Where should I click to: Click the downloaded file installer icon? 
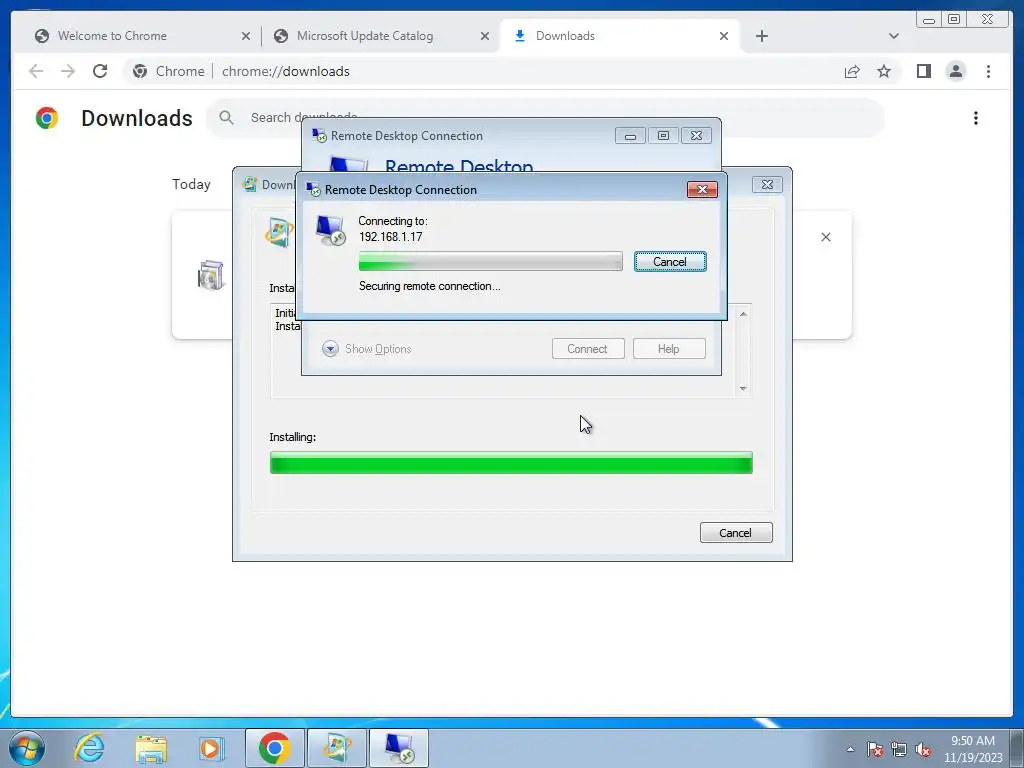(x=210, y=275)
